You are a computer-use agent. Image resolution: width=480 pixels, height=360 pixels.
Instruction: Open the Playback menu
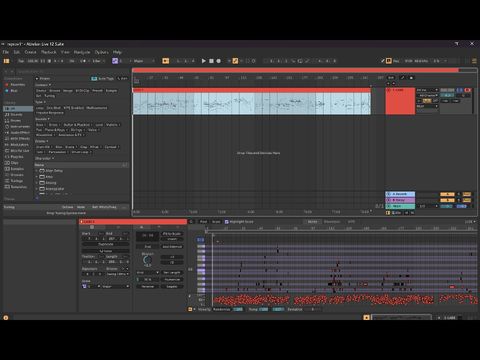(49, 52)
